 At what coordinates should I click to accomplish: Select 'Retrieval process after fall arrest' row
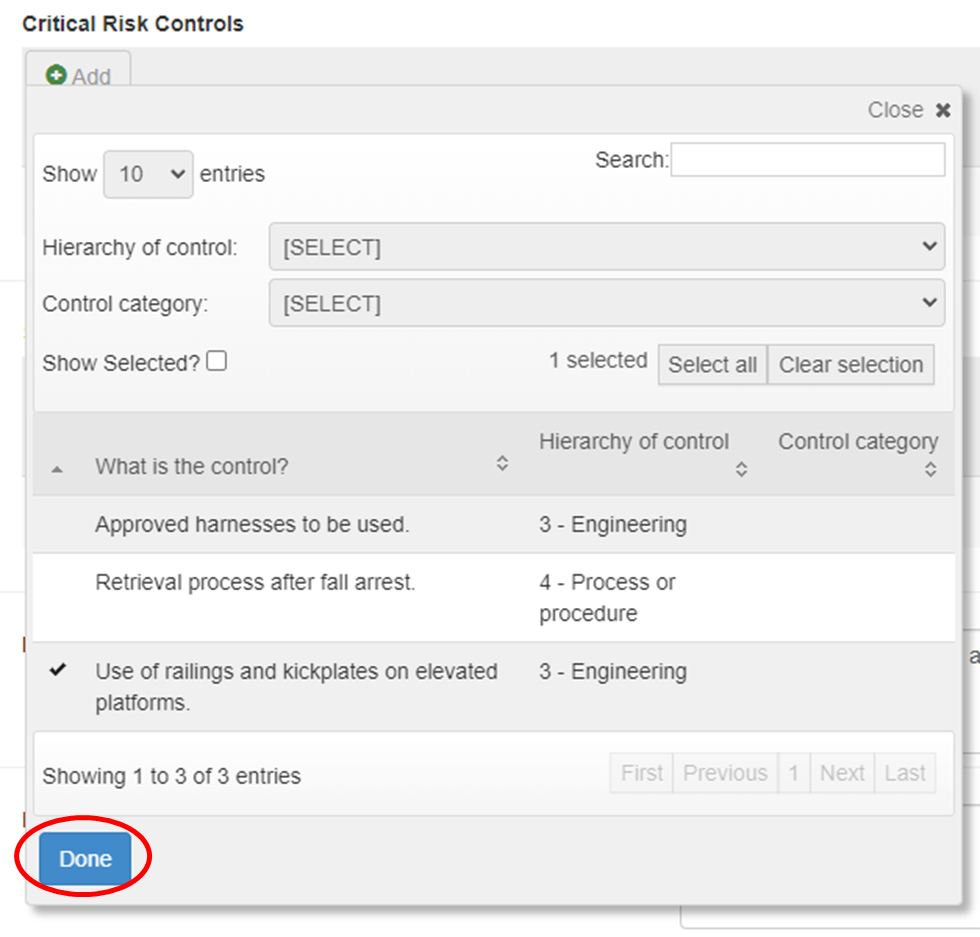[255, 582]
